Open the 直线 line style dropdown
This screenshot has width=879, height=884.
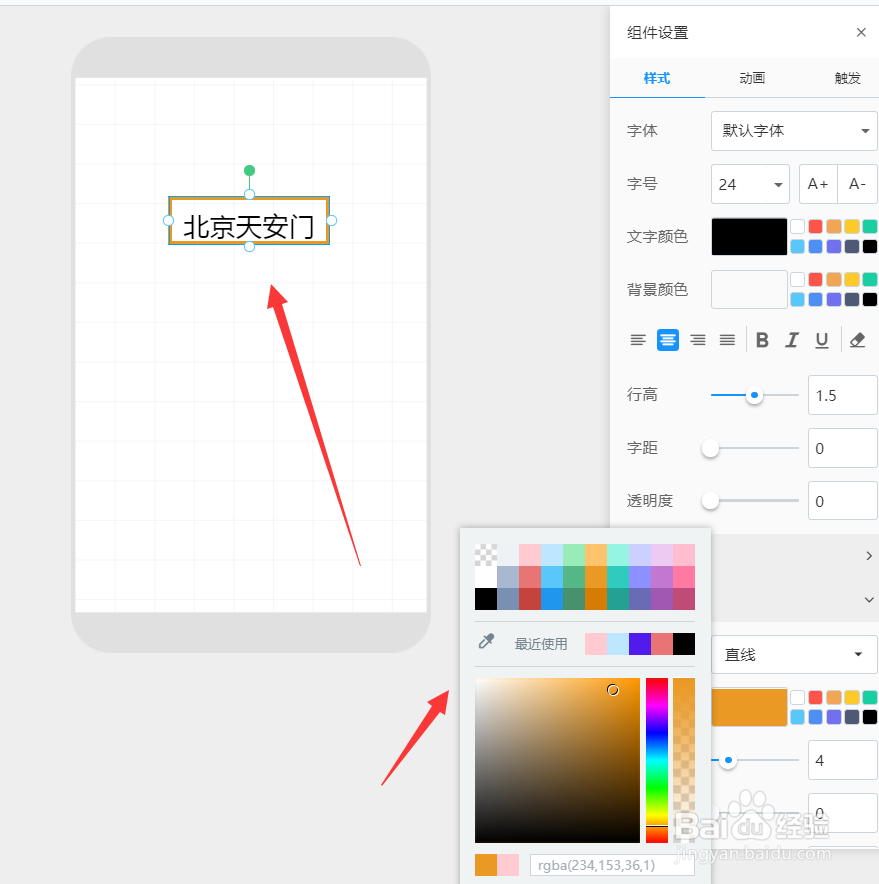tap(793, 654)
